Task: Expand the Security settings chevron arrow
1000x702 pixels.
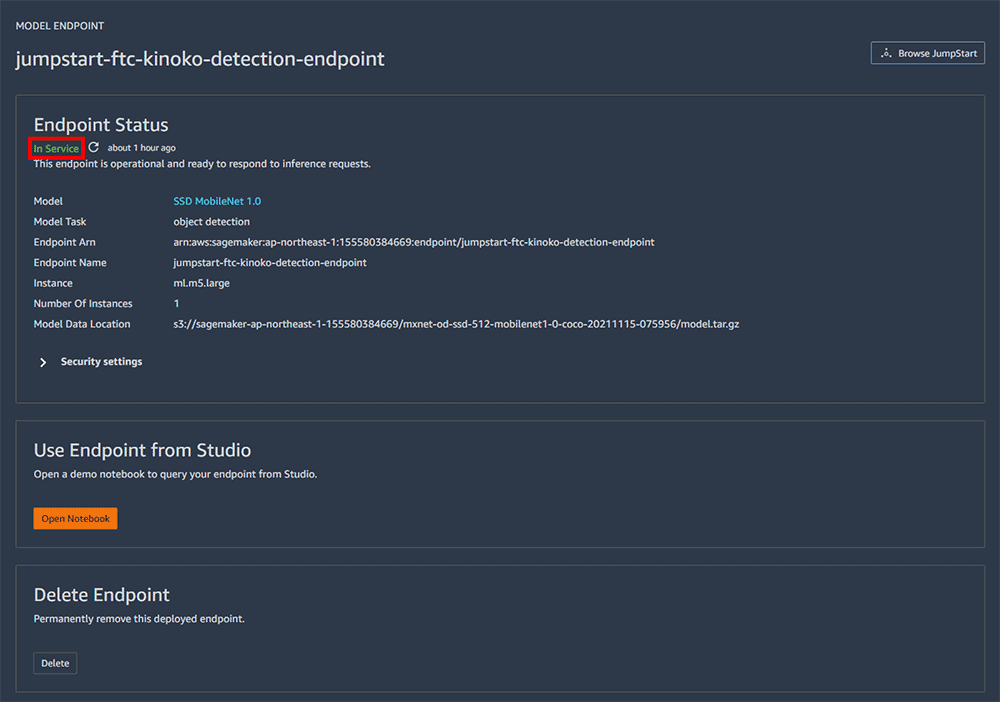Action: click(x=43, y=362)
